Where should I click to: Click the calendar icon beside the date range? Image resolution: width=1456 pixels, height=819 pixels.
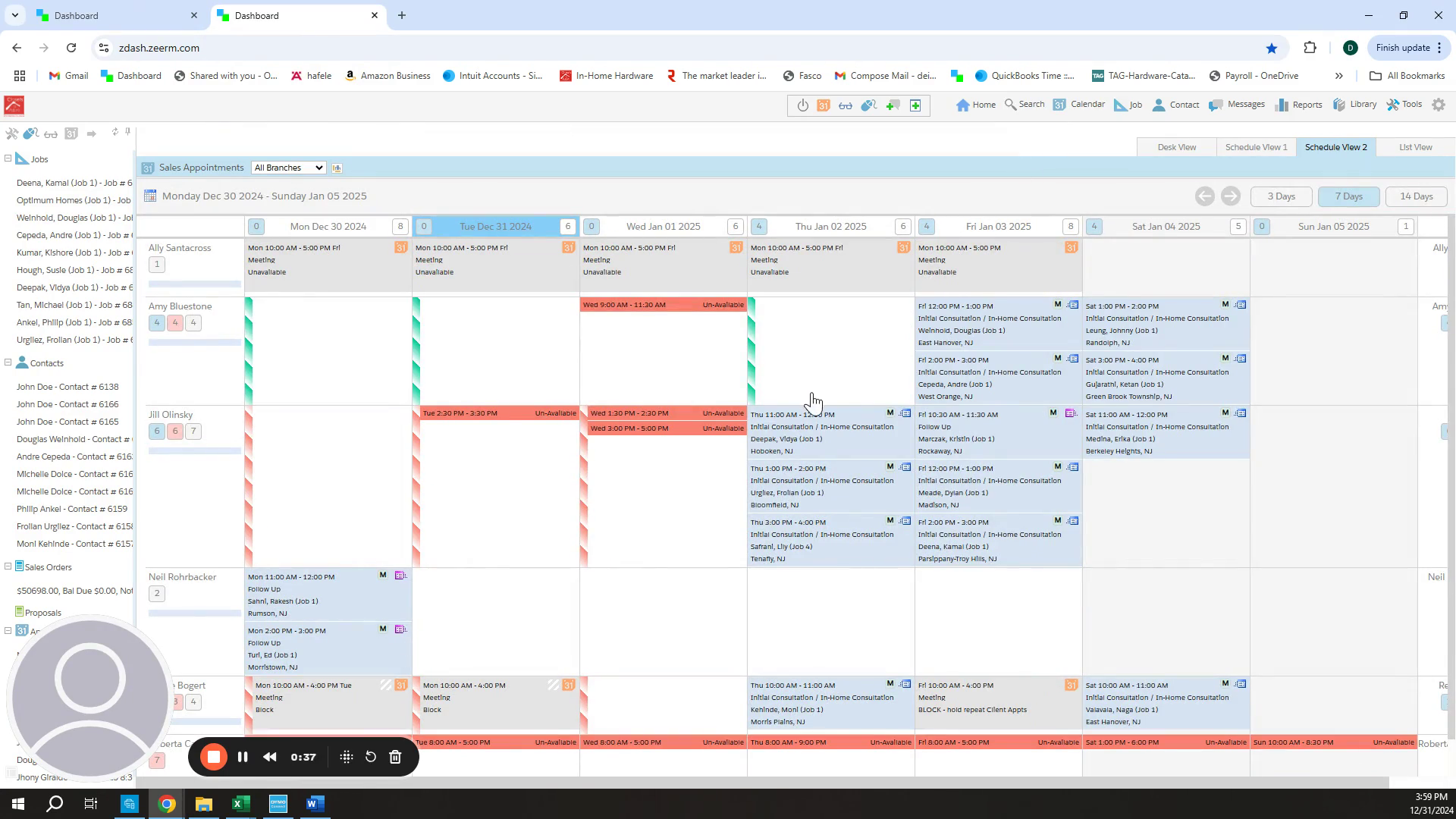click(150, 196)
